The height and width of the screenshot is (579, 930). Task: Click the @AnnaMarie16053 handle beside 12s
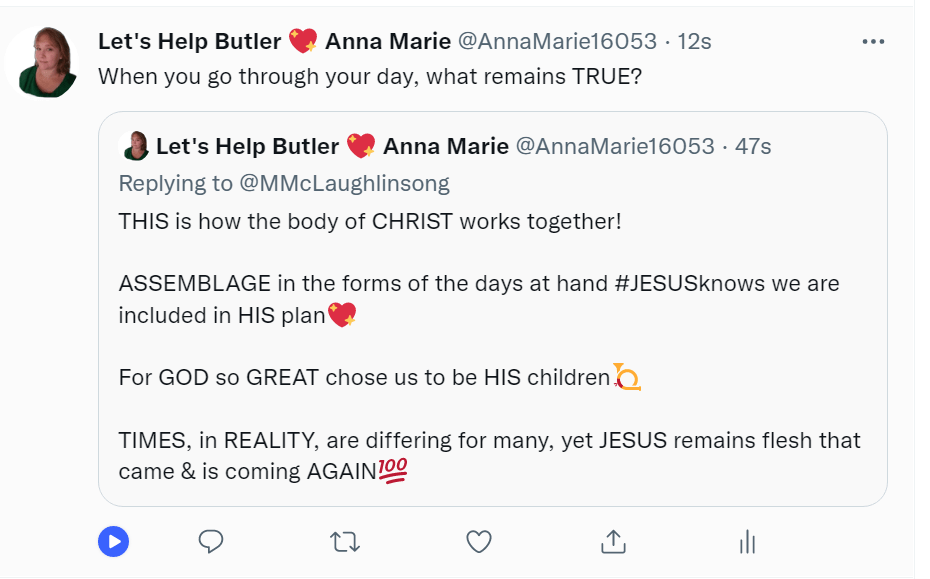click(557, 41)
